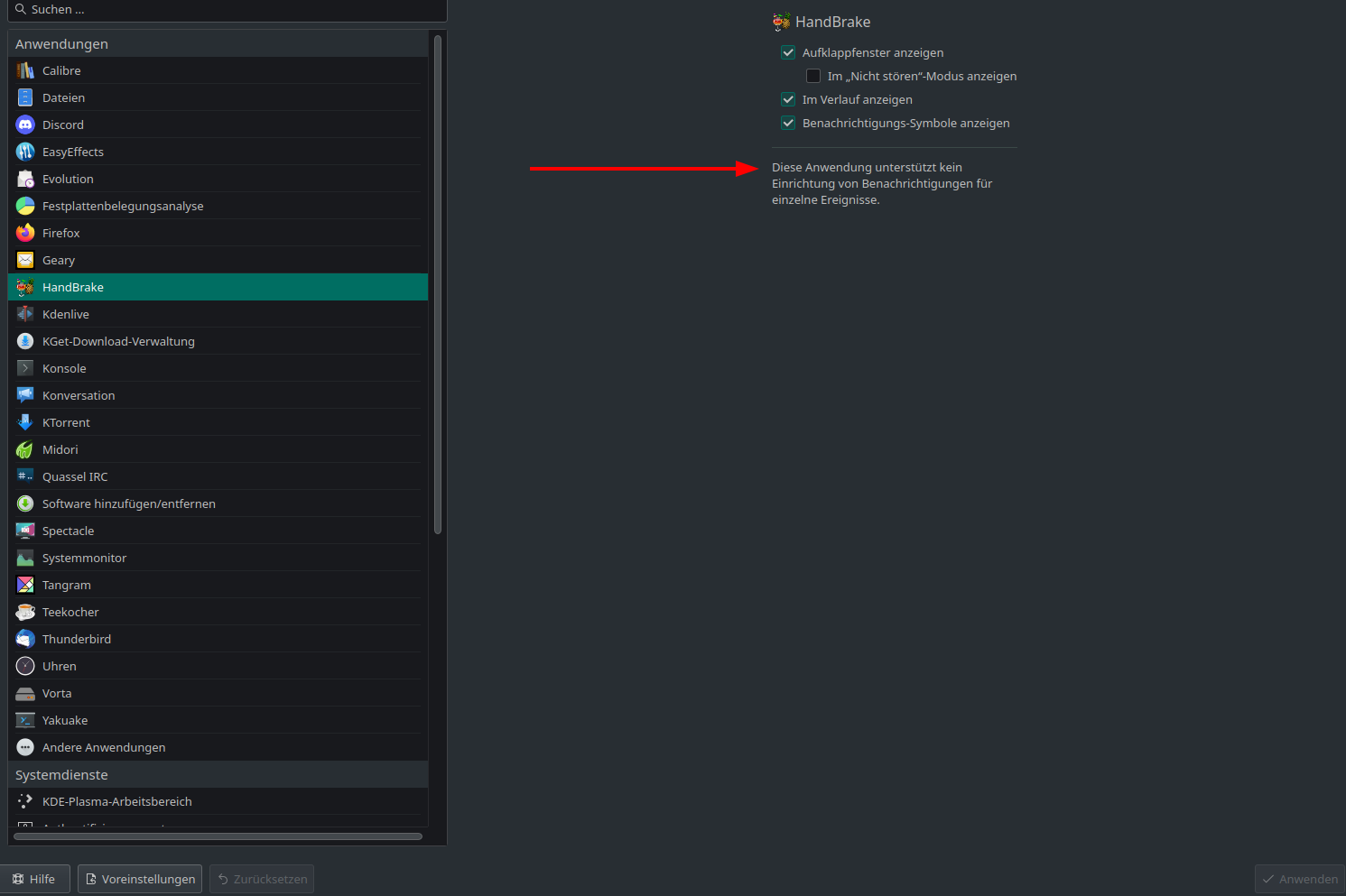
Task: Click the Thunderbird icon
Action: click(x=25, y=639)
